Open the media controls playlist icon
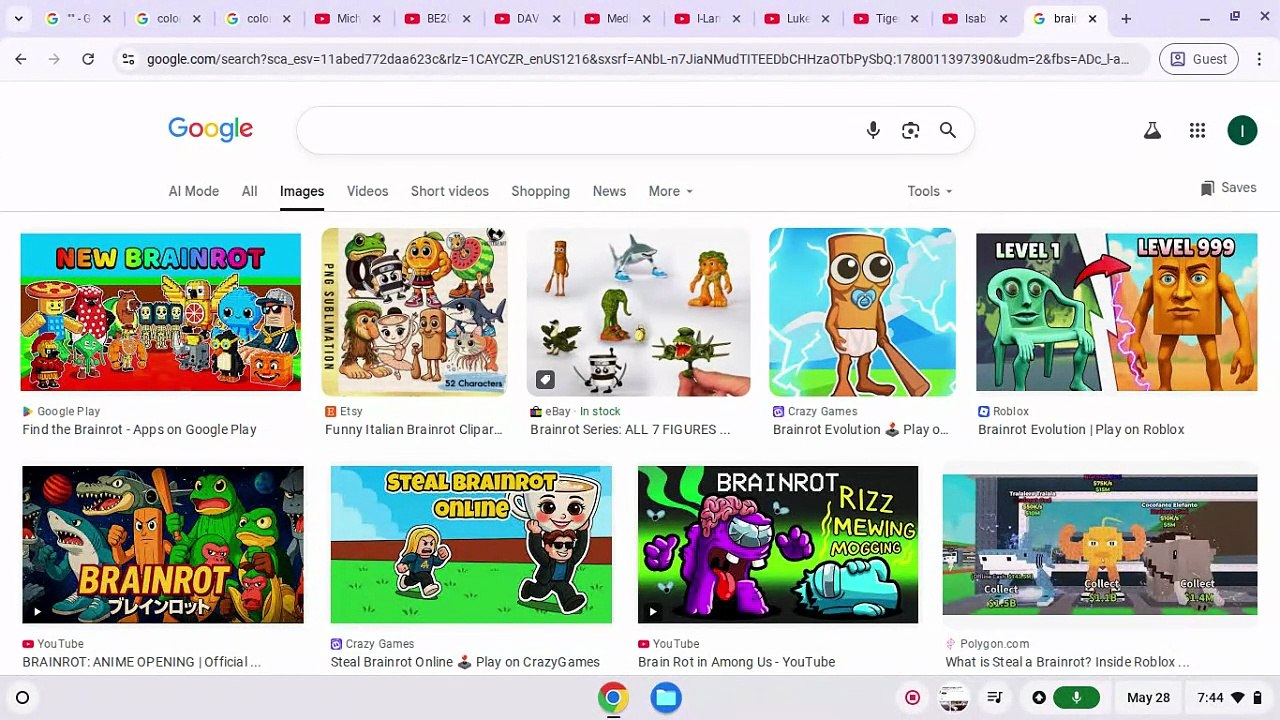 pyautogui.click(x=994, y=698)
